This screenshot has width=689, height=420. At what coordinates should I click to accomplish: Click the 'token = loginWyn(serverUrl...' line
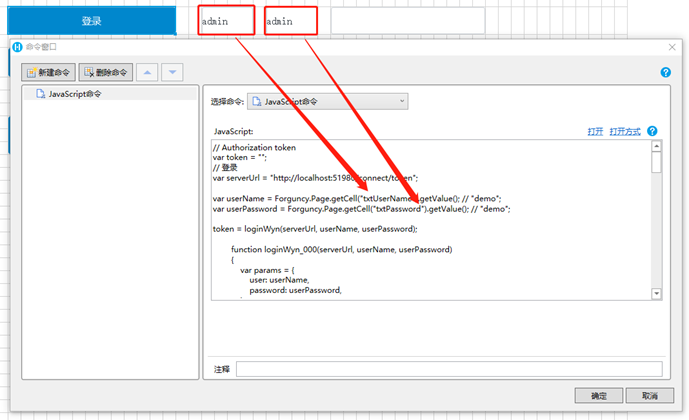point(315,228)
